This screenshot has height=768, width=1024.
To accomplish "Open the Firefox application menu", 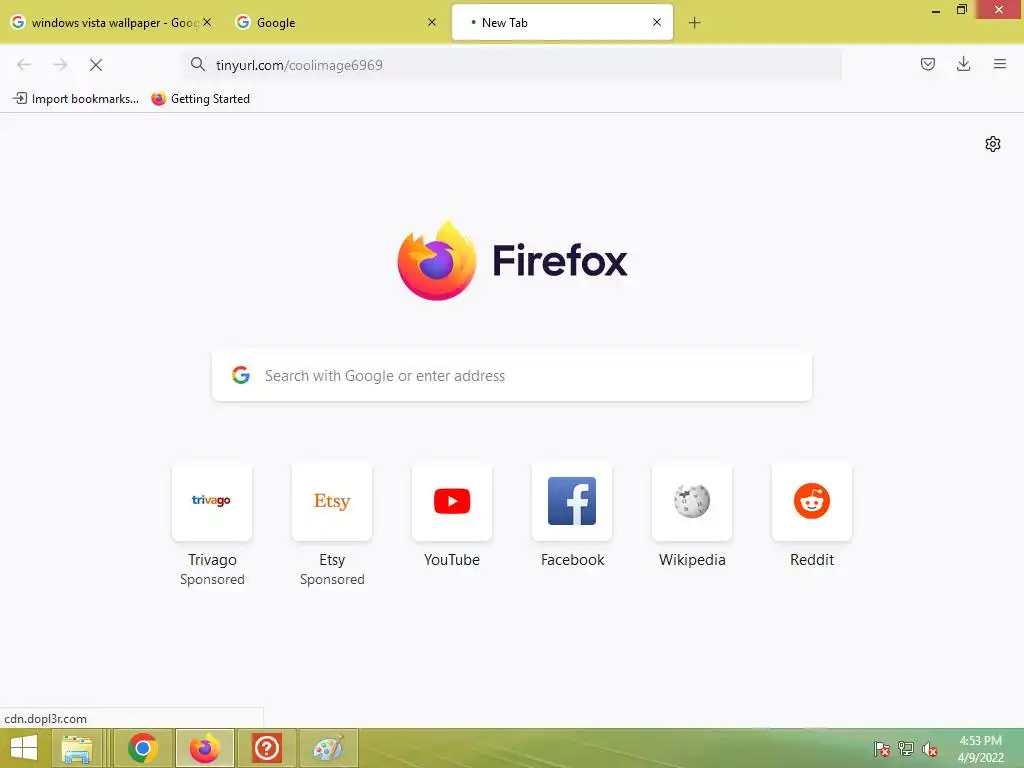I will click(x=999, y=64).
